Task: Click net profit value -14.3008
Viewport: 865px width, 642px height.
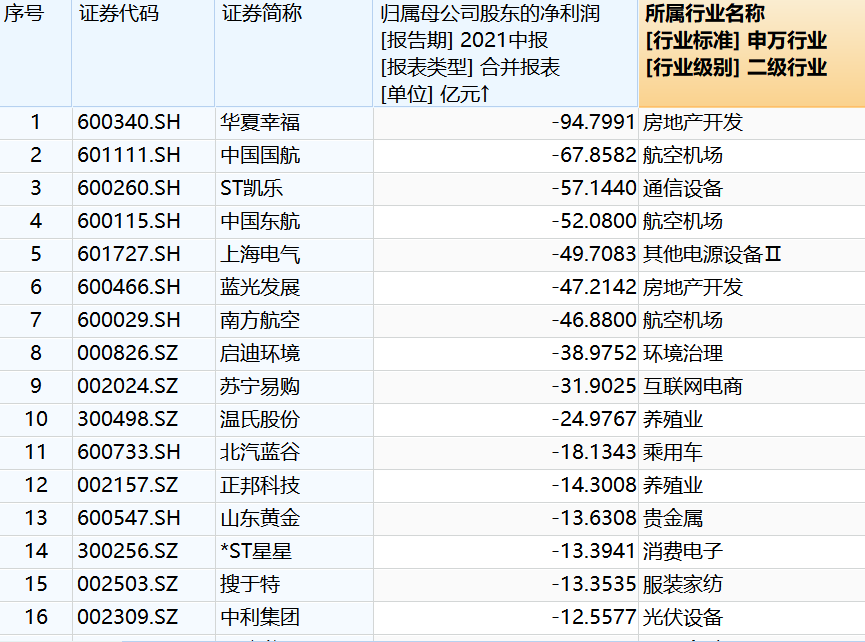Action: click(593, 486)
